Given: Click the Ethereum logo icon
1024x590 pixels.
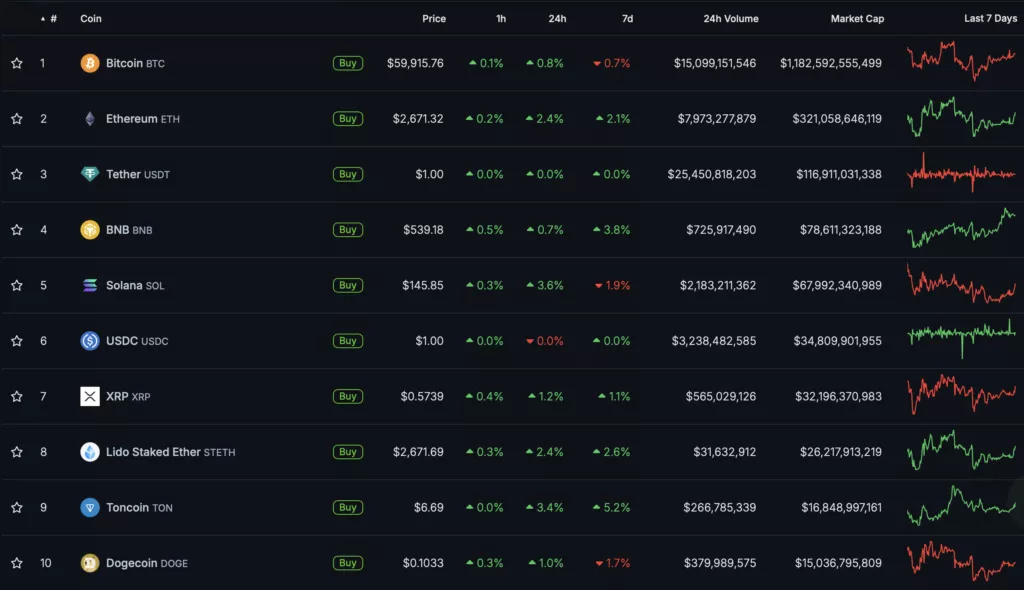Looking at the screenshot, I should click(x=90, y=119).
